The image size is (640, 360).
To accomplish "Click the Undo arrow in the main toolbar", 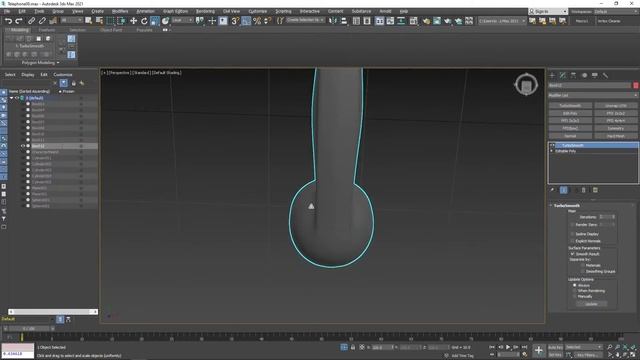I will click(x=8, y=21).
